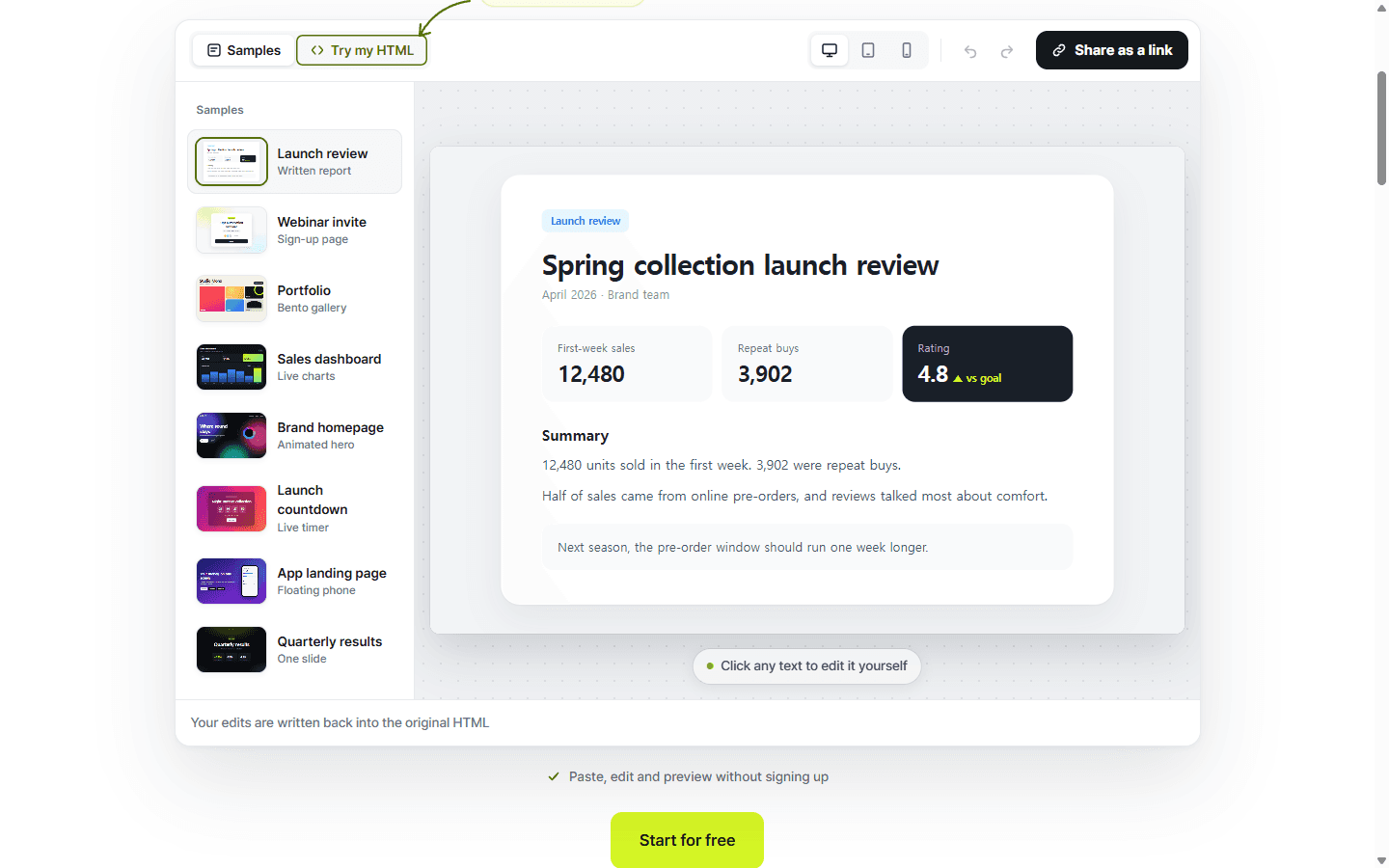Select the Launch review sample thumbnail

tap(231, 162)
